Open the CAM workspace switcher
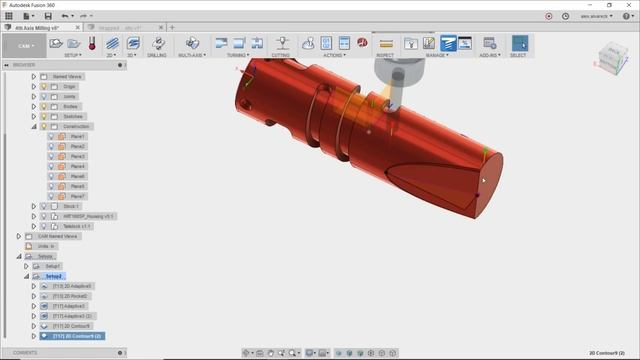The height and width of the screenshot is (360, 640). coord(24,46)
